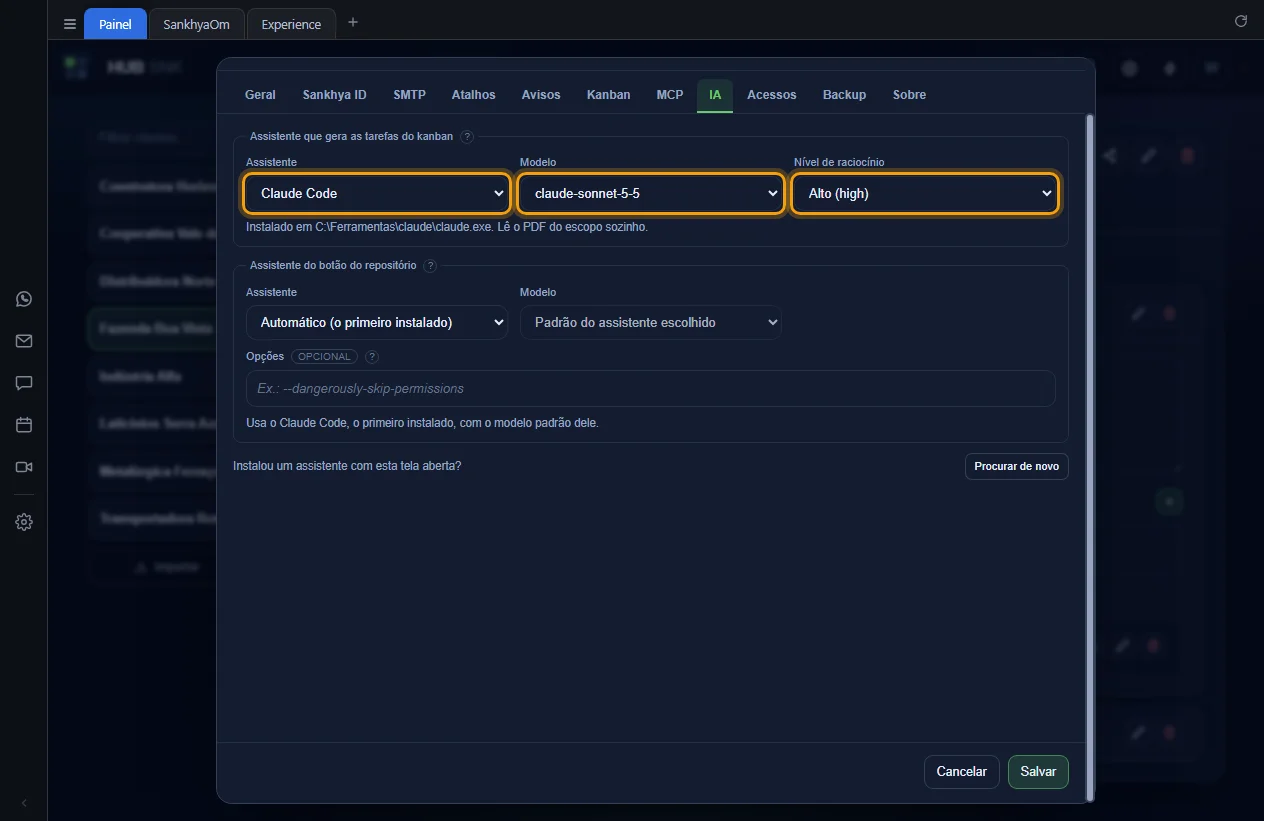Screen dimensions: 1264x821
Task: Click the note starting "Usa o Claude Code"
Action: click(x=422, y=423)
